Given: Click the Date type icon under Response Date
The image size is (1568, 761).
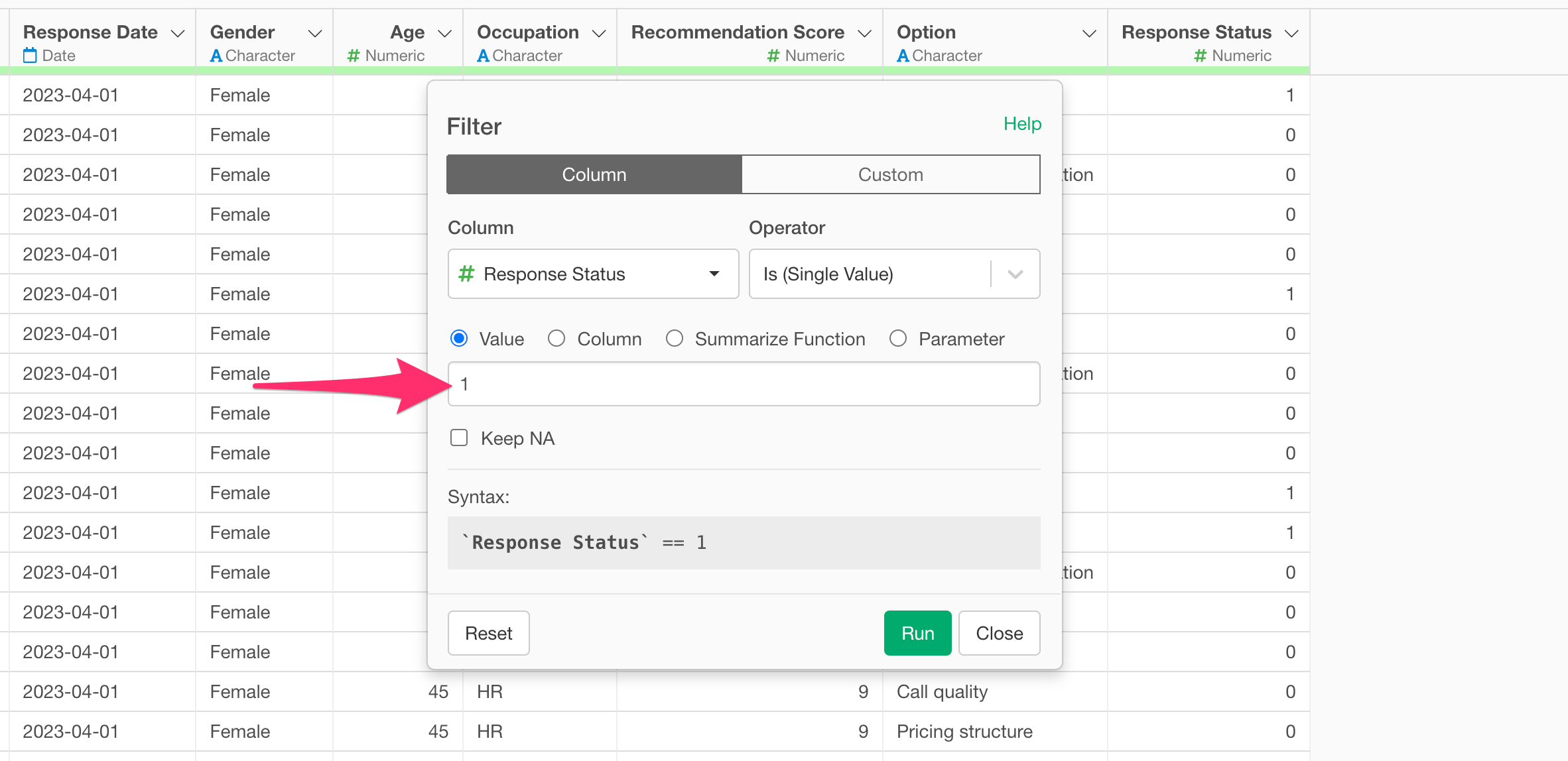Looking at the screenshot, I should (x=30, y=56).
